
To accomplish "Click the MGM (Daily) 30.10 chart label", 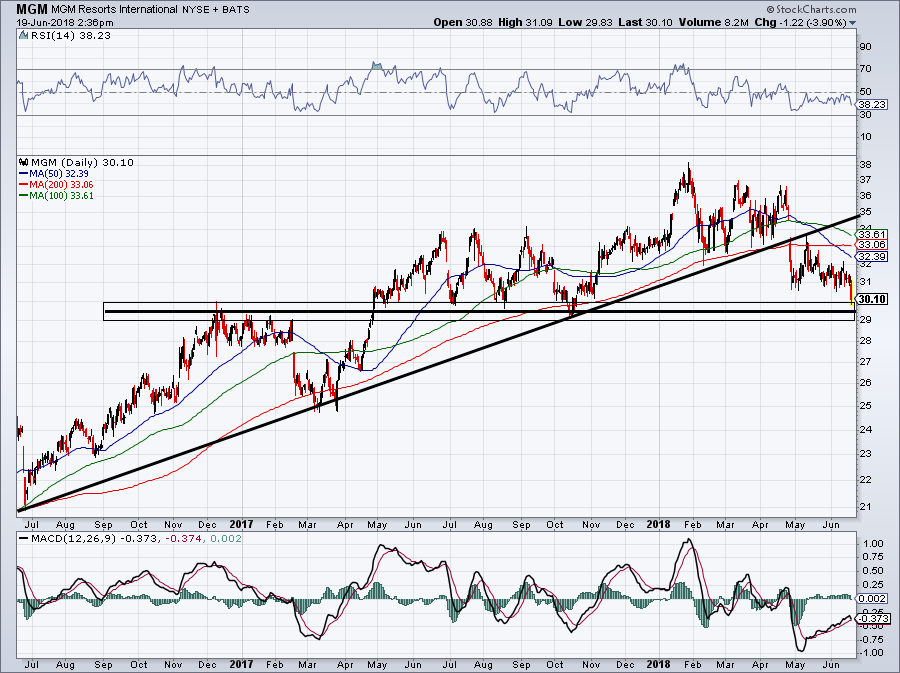I will point(82,162).
